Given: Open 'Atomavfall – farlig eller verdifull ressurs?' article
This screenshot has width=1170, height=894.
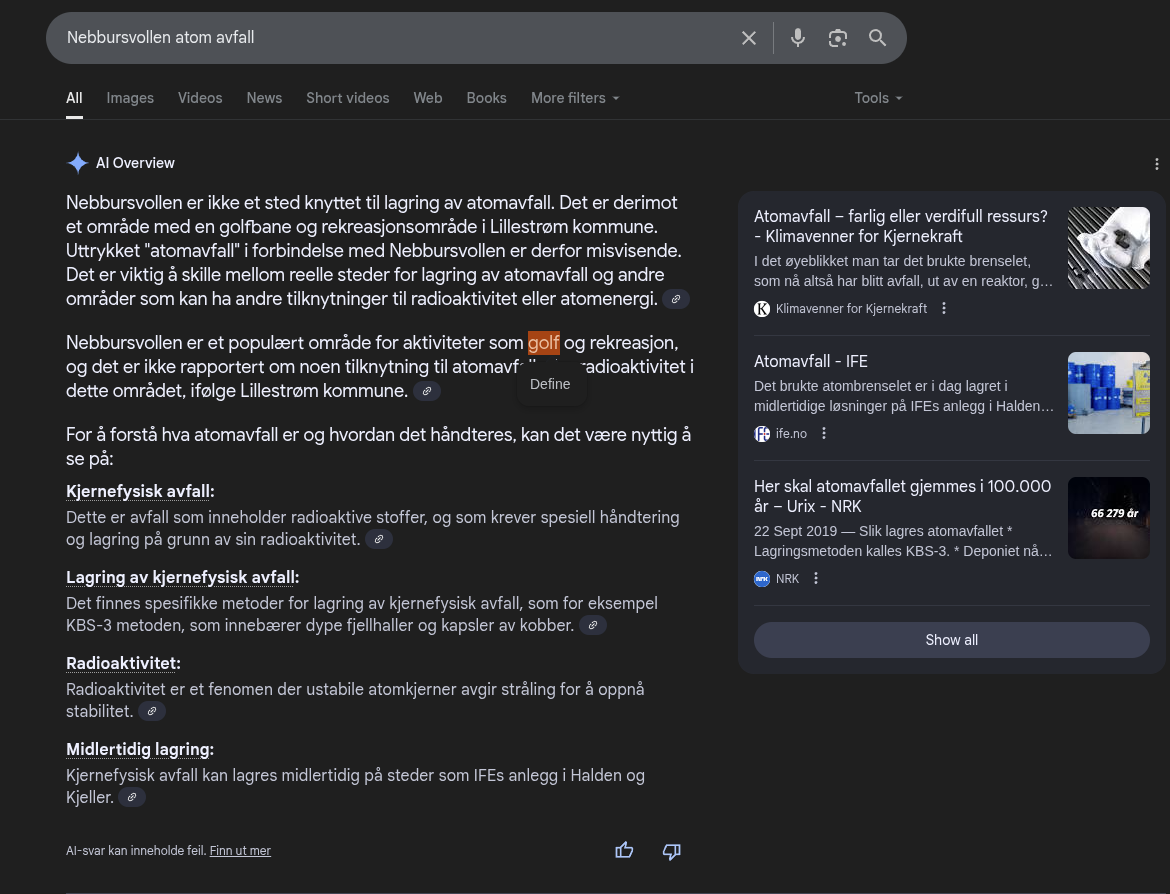Looking at the screenshot, I should (901, 226).
